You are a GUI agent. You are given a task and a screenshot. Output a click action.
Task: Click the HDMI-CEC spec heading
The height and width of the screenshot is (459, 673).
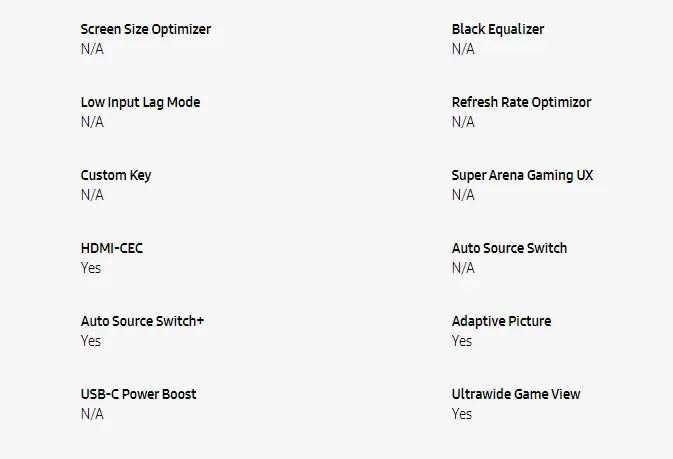click(111, 248)
